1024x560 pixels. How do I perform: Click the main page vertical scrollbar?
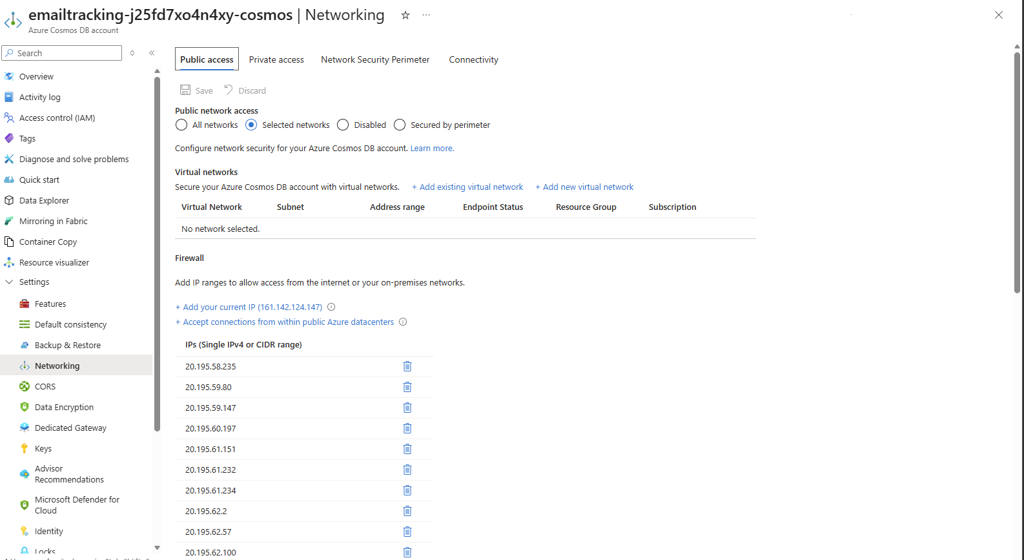pyautogui.click(x=1017, y=173)
